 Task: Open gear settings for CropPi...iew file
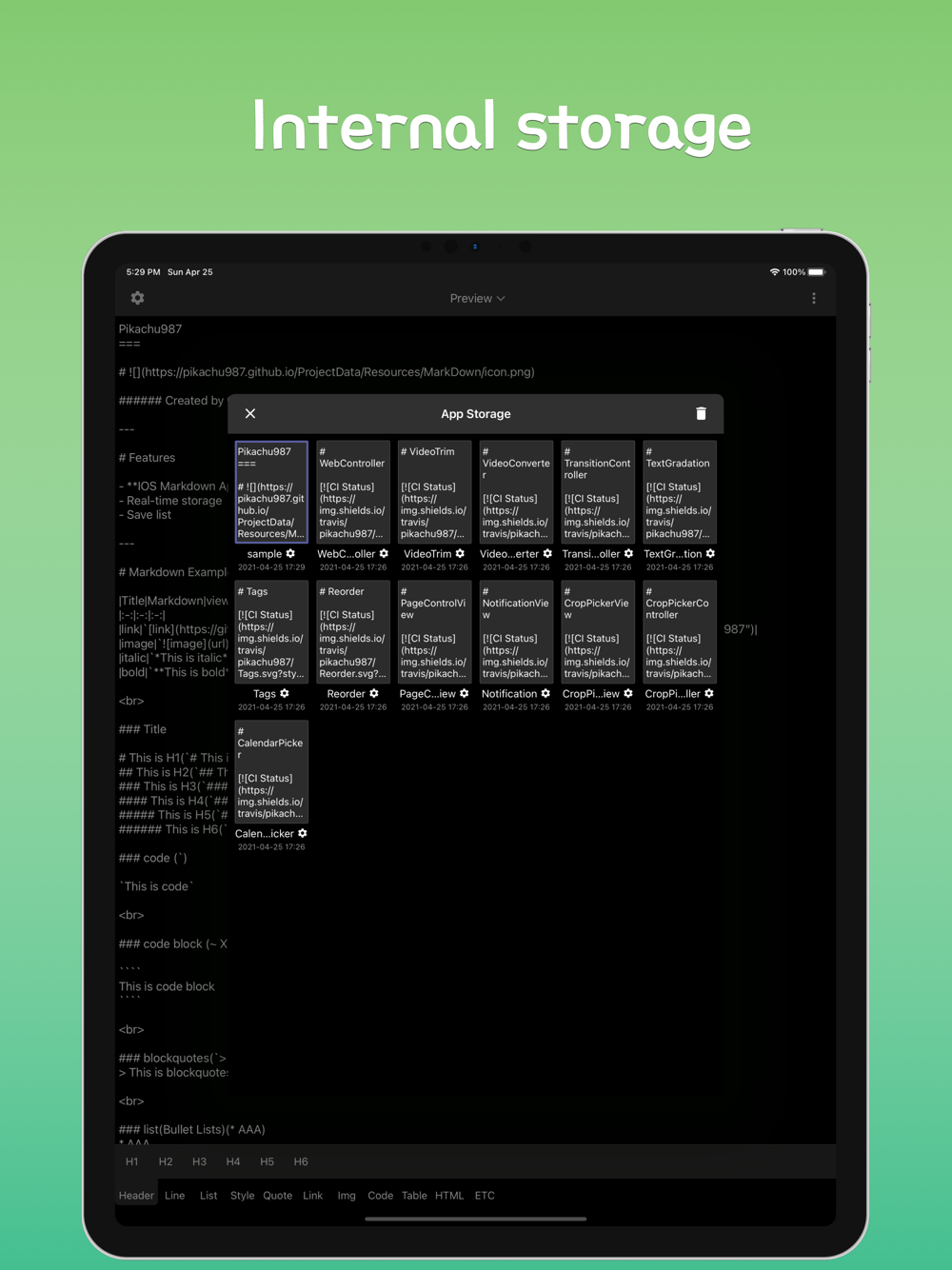point(628,693)
